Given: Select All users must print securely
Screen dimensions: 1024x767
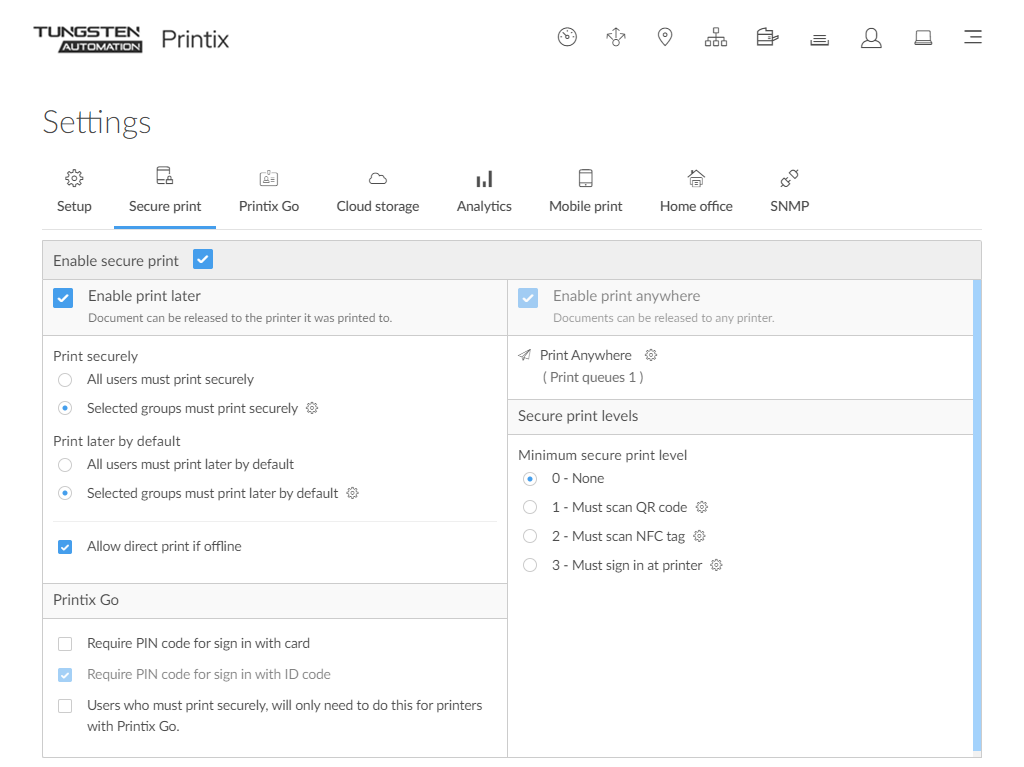Looking at the screenshot, I should coord(65,380).
